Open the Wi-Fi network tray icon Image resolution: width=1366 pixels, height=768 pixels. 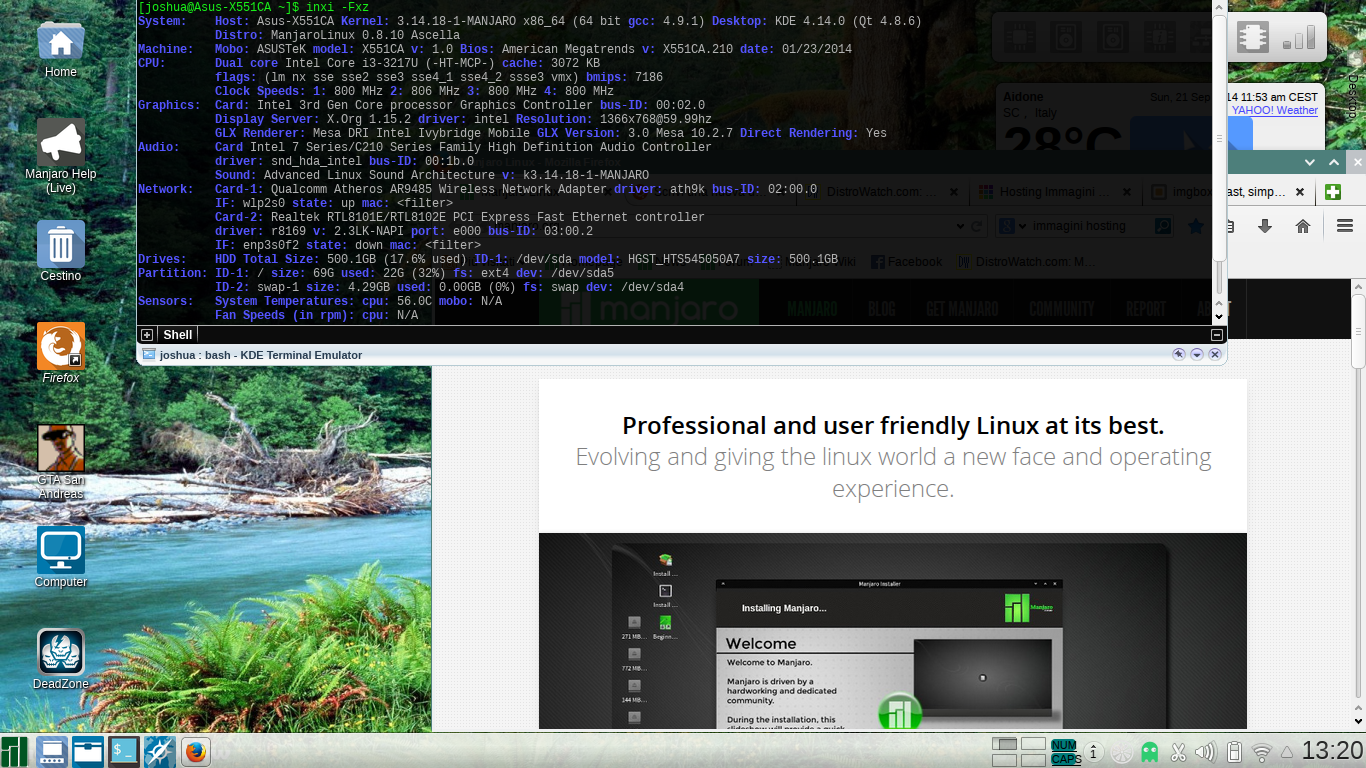pos(1262,752)
